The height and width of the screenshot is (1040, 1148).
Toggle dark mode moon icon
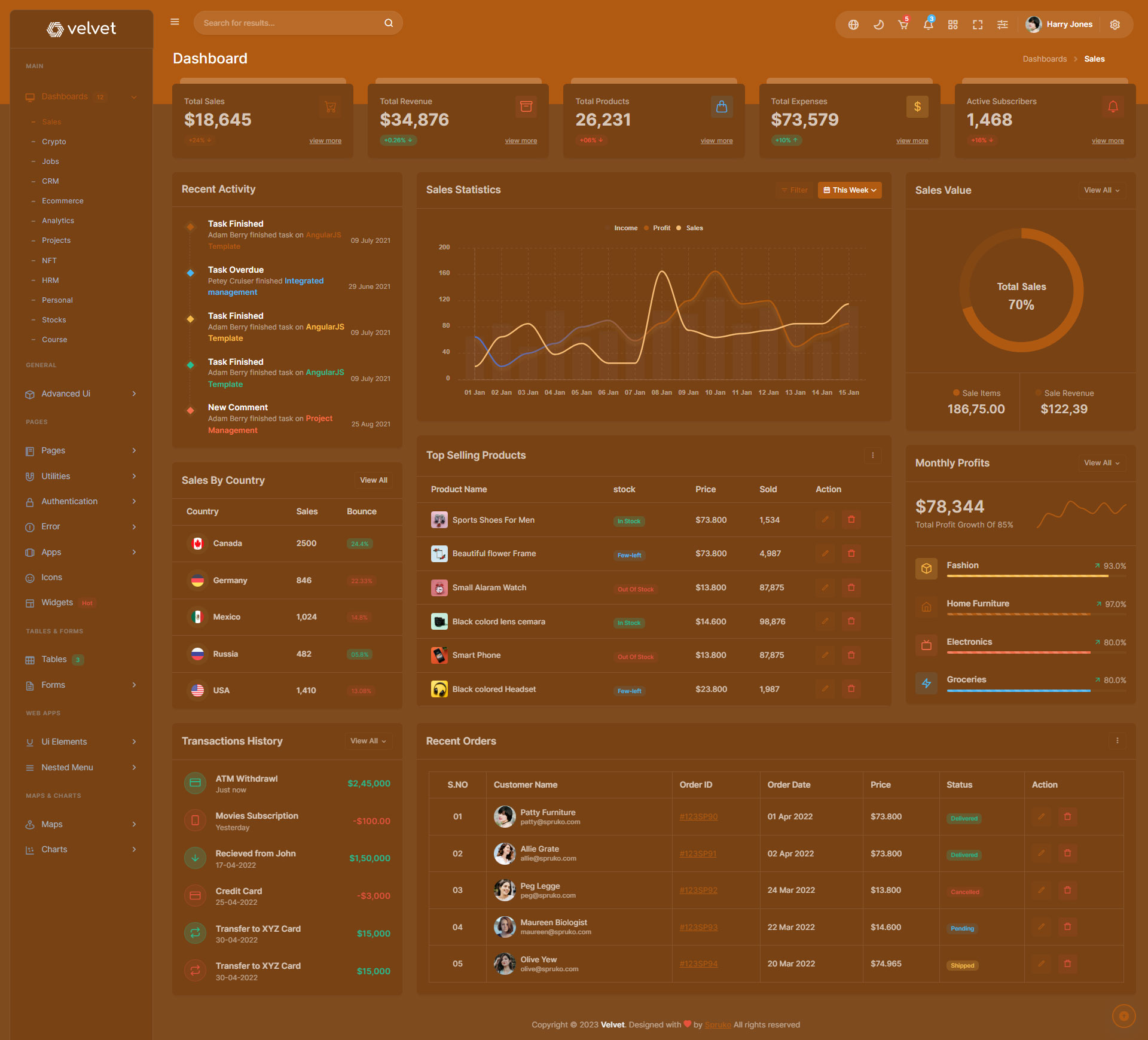click(x=878, y=25)
